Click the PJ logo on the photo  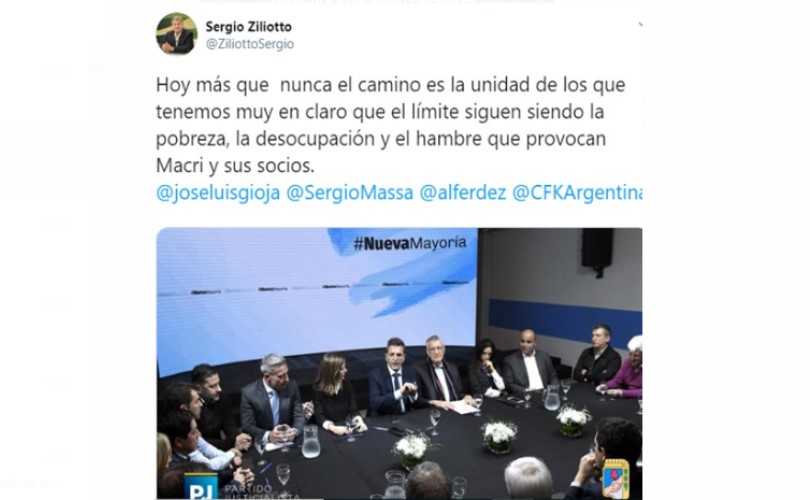201,487
